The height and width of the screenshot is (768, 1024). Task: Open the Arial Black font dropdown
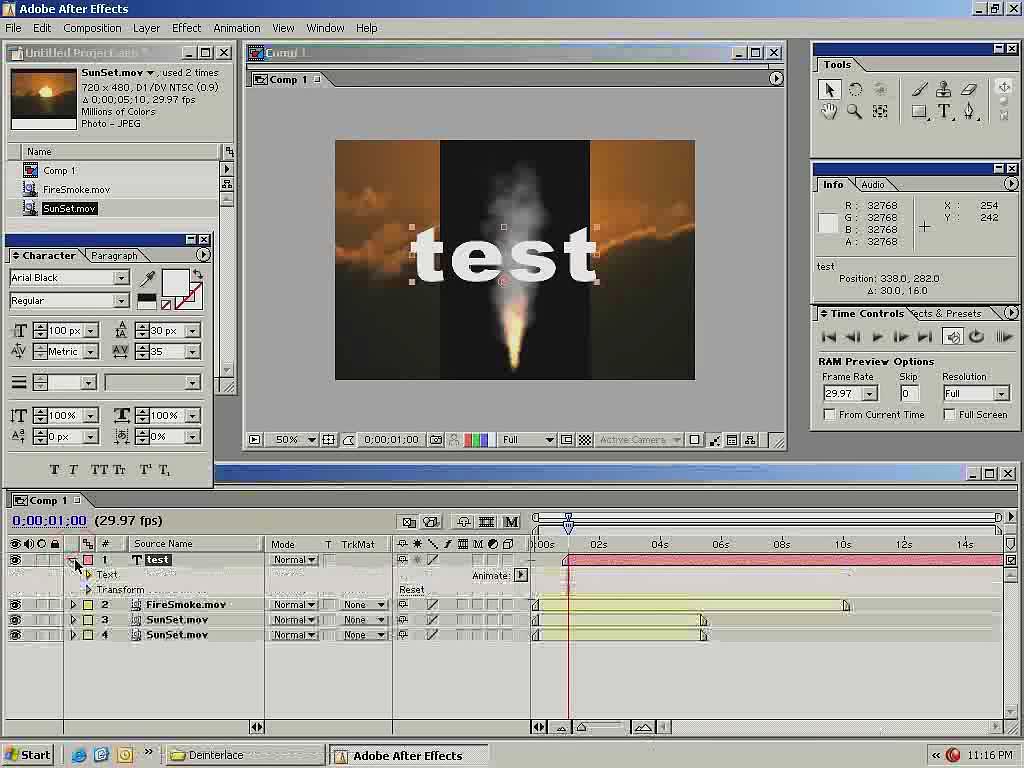(121, 278)
